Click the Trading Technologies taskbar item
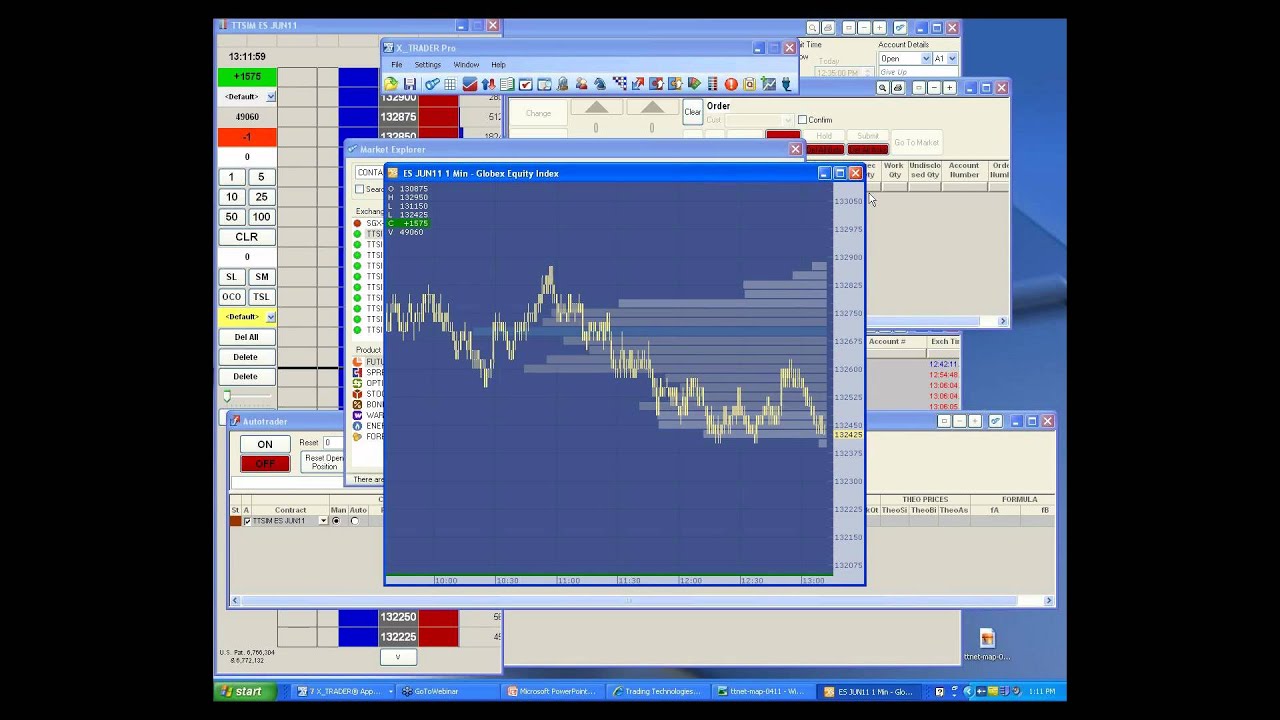1280x720 pixels. 657,691
